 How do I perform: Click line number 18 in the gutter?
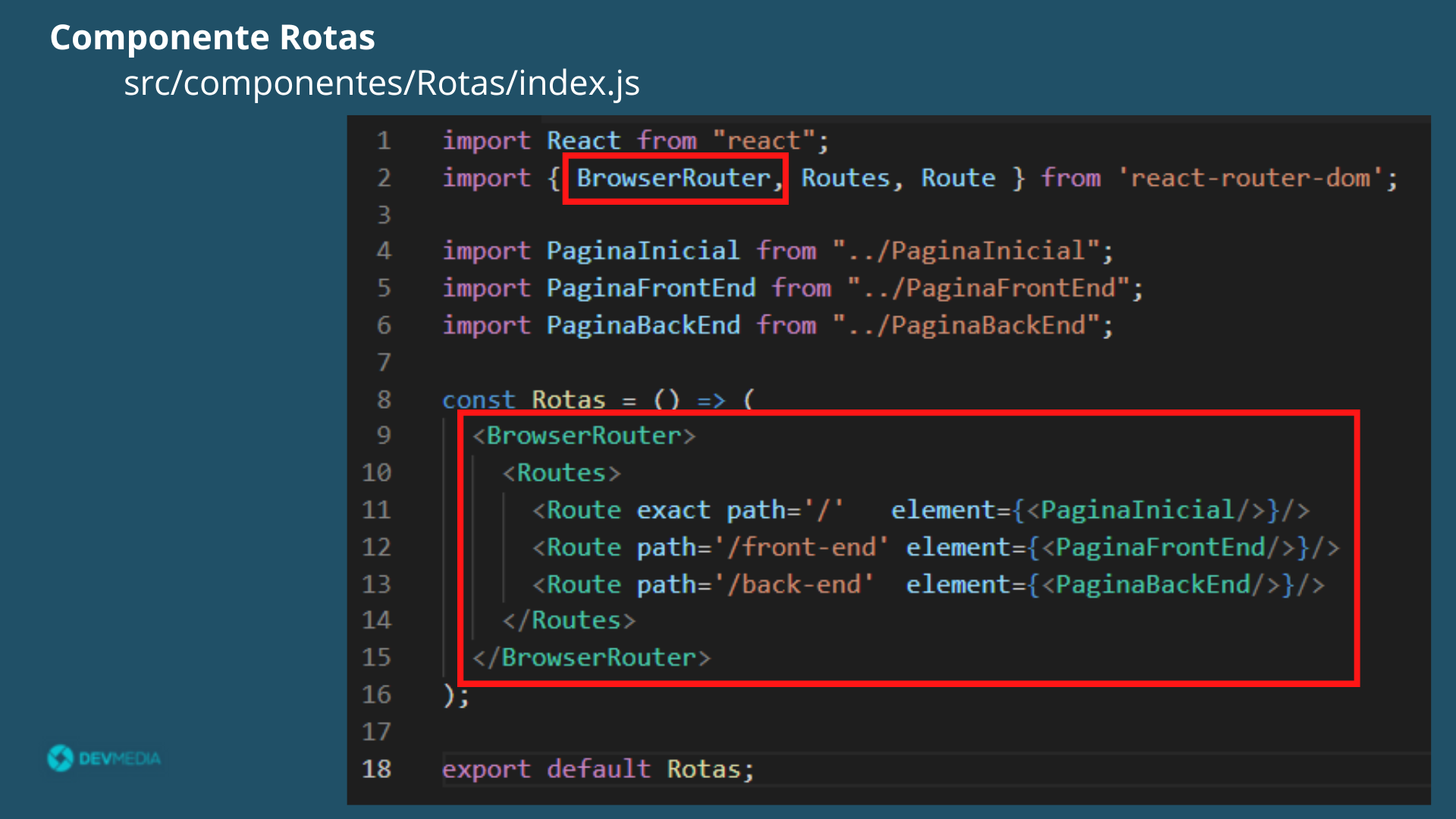[376, 769]
